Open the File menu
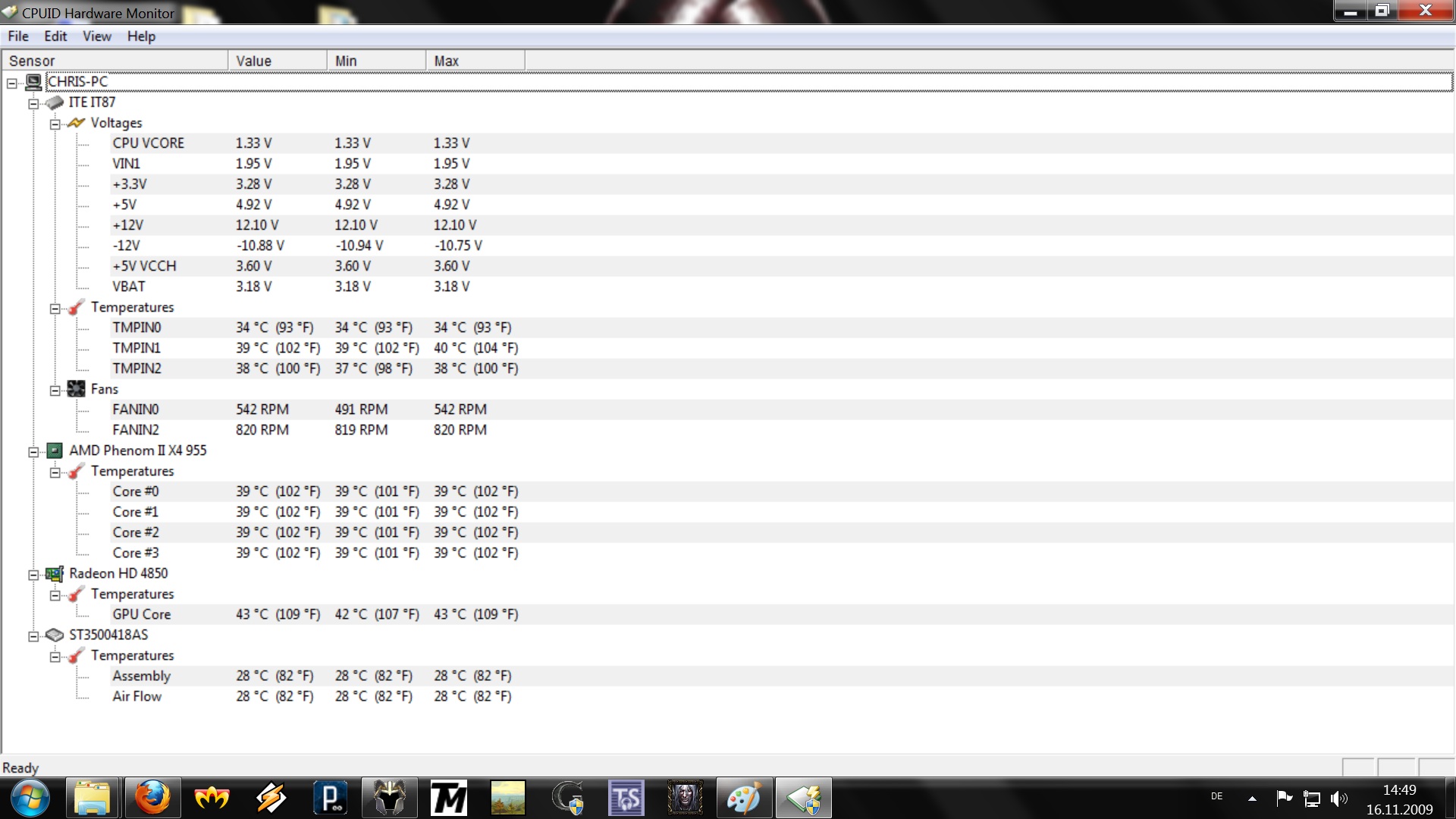The height and width of the screenshot is (819, 1456). [x=18, y=36]
